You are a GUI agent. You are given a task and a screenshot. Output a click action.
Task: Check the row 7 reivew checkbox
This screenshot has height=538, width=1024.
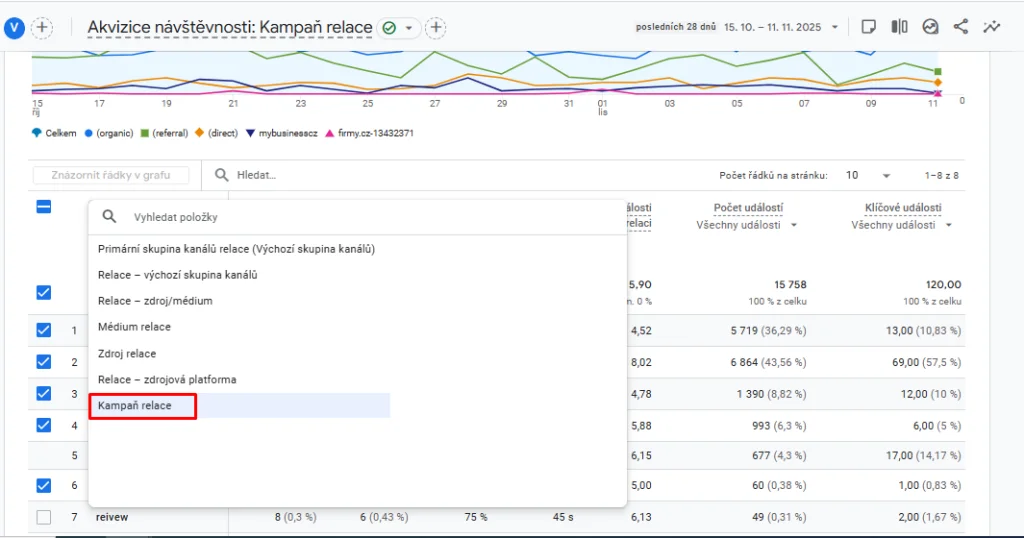pyautogui.click(x=44, y=517)
